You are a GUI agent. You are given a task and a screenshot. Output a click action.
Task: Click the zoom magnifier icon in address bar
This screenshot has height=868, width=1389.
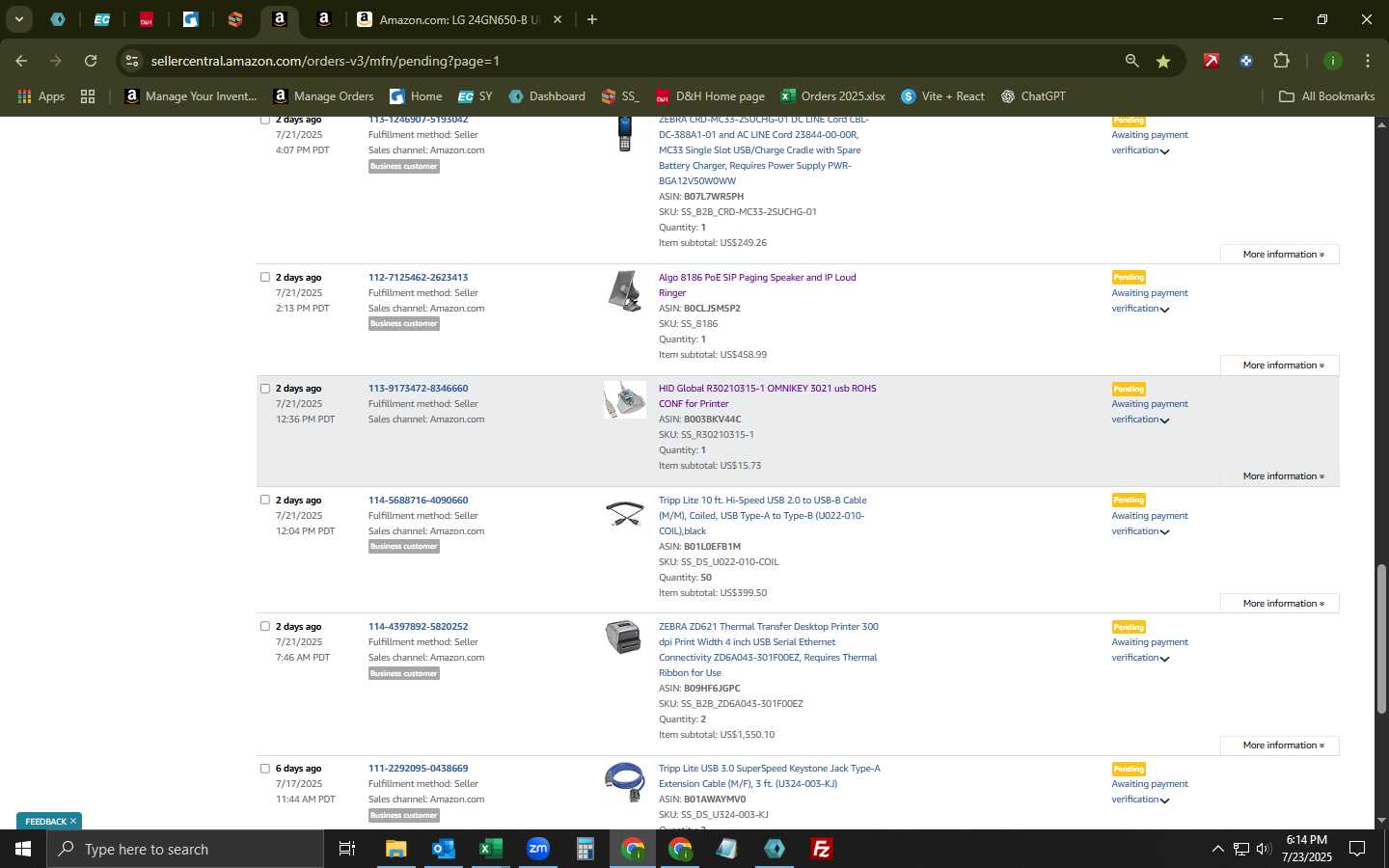pyautogui.click(x=1131, y=61)
